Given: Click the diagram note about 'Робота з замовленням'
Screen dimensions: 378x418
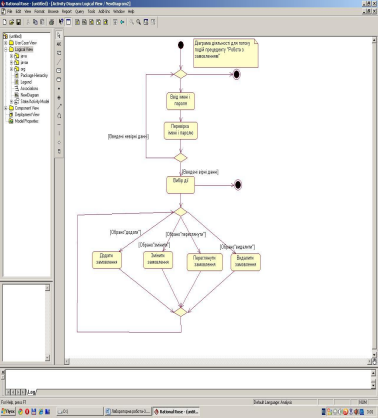Looking at the screenshot, I should [226, 53].
